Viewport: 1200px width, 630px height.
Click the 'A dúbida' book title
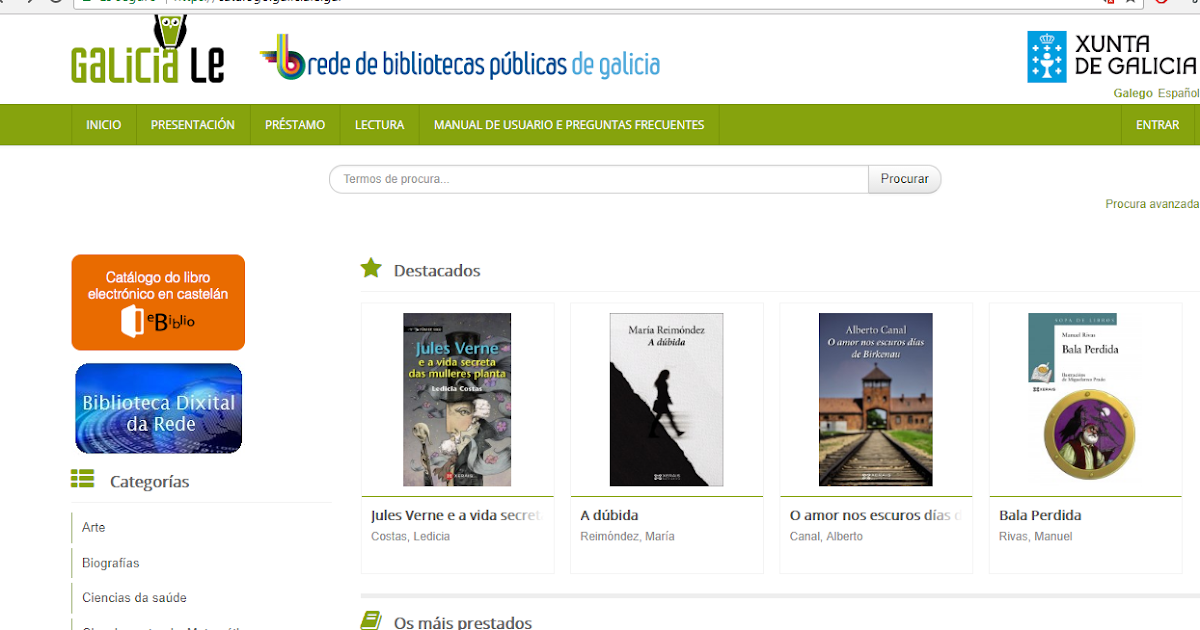coord(609,516)
